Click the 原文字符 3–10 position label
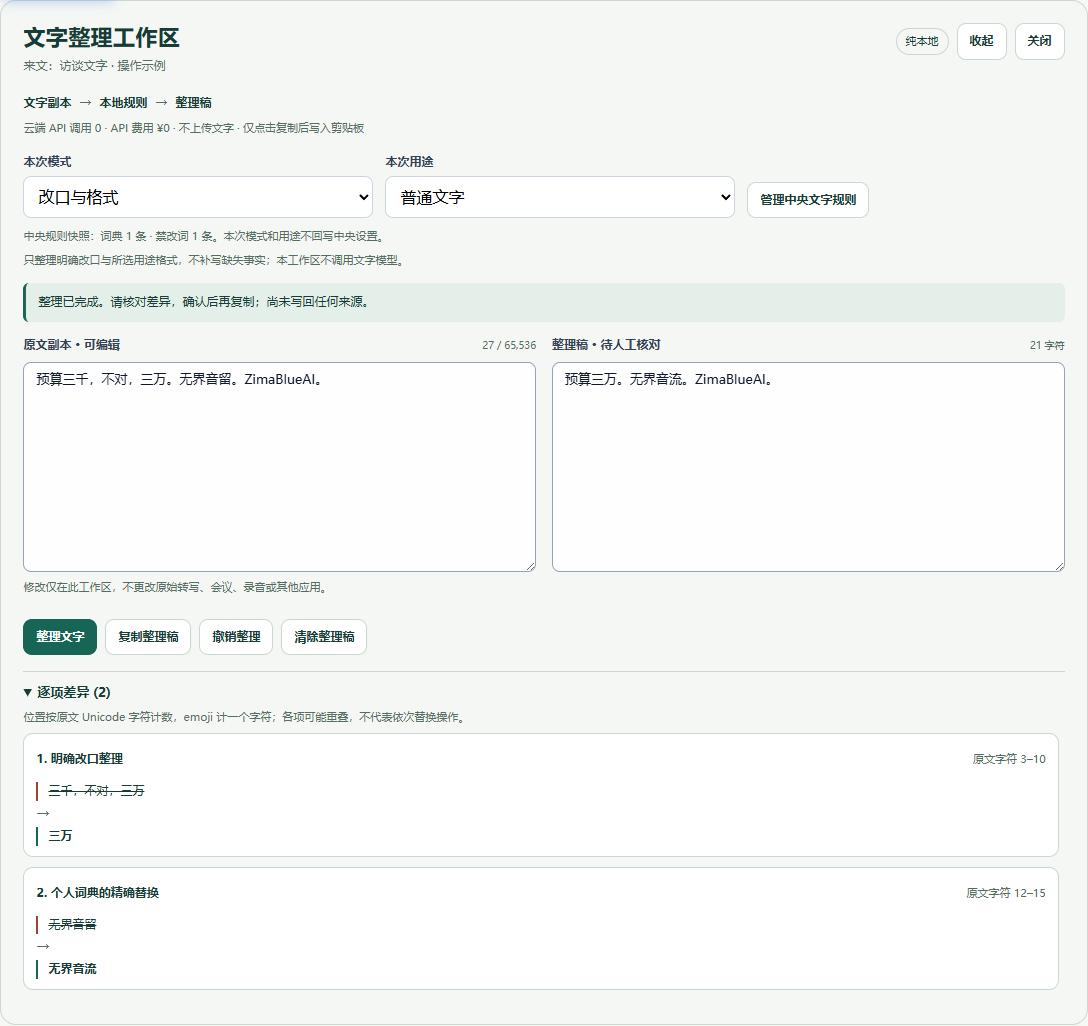Screen dimensions: 1088x1026 coord(1009,760)
